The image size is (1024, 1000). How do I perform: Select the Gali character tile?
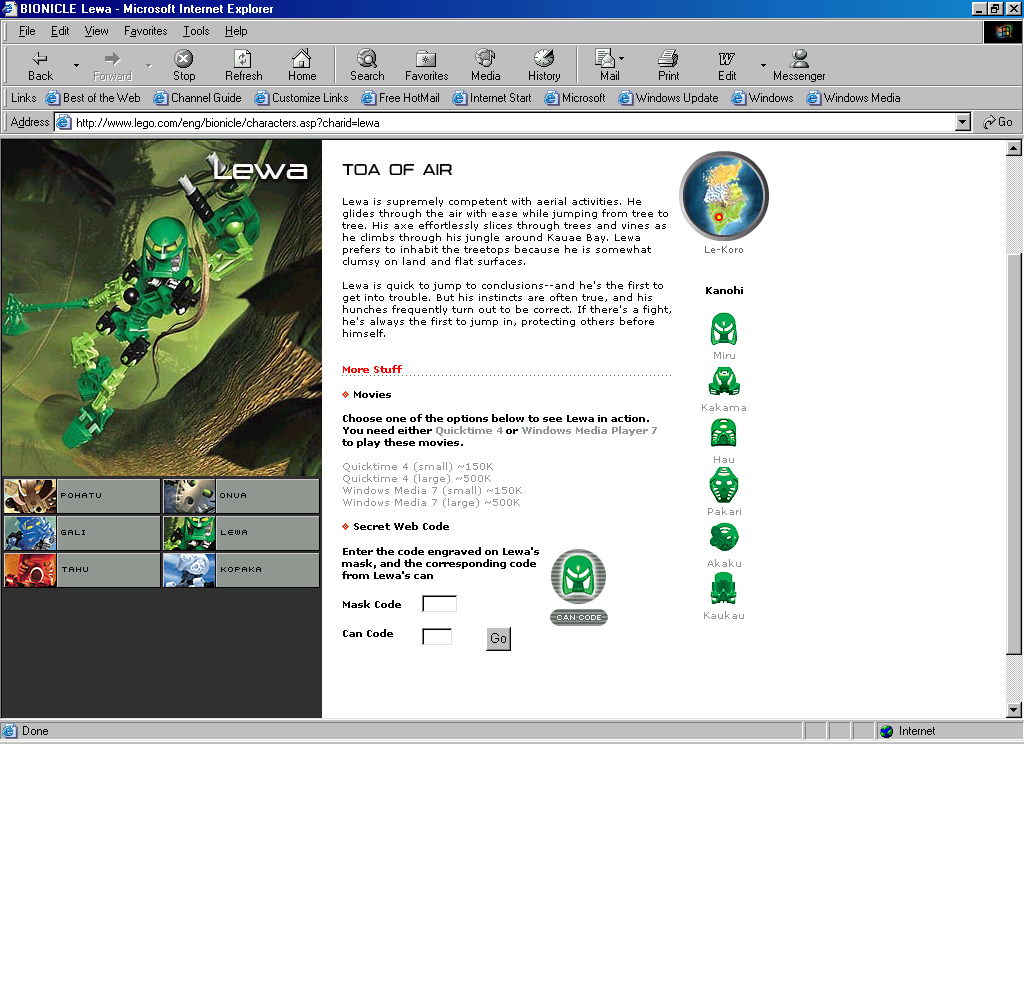click(82, 532)
